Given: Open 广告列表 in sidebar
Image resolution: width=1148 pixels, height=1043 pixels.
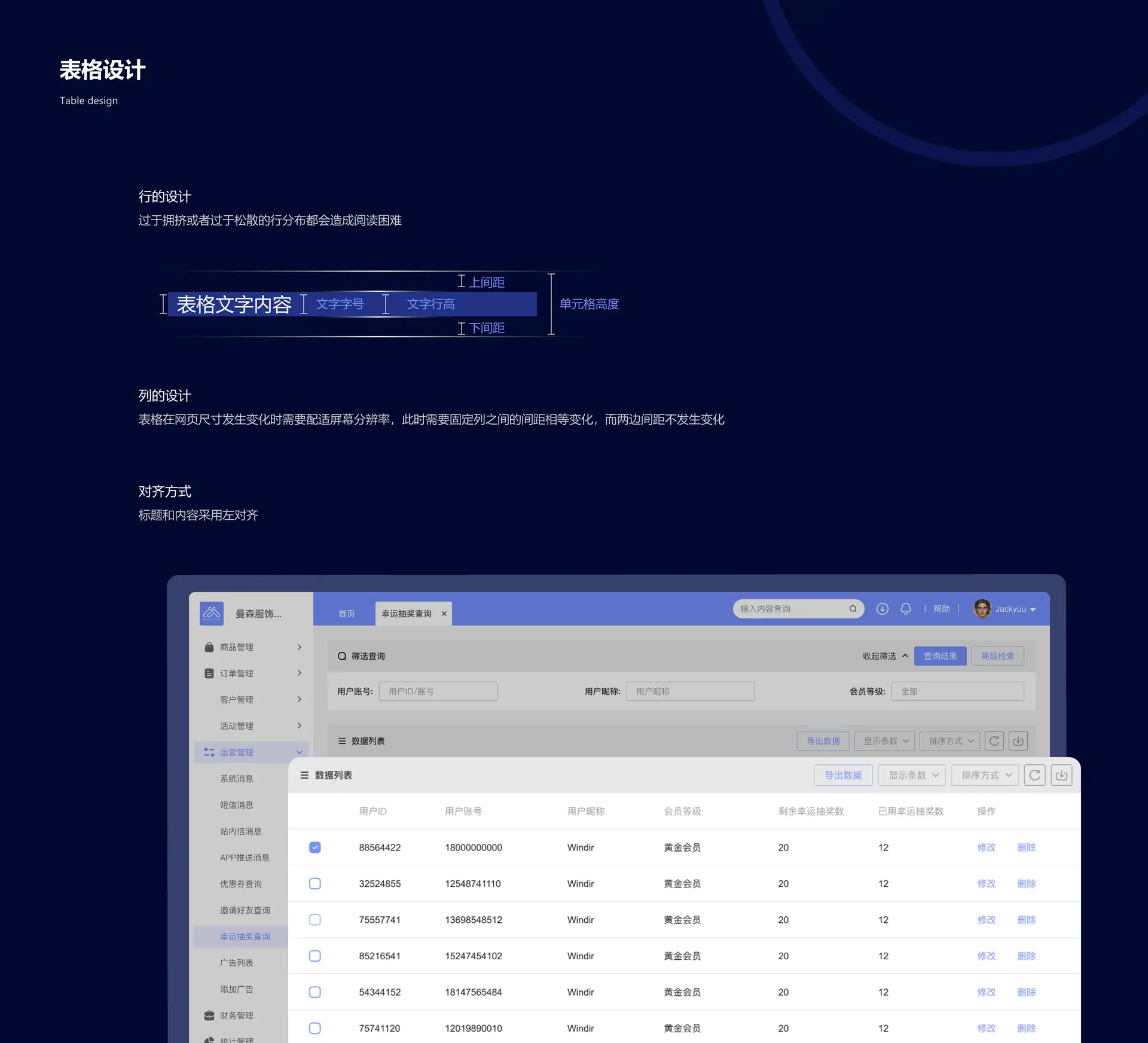Looking at the screenshot, I should coord(237,963).
